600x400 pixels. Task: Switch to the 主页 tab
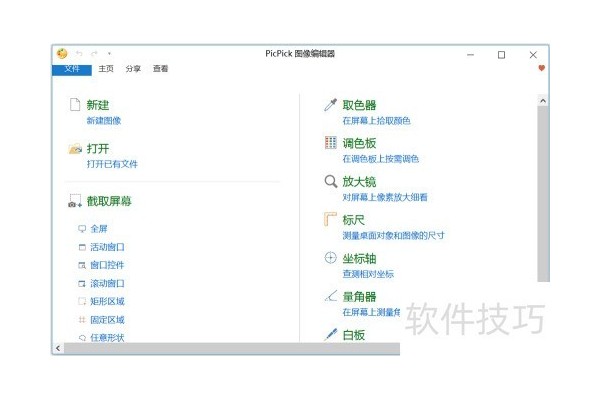click(x=106, y=69)
